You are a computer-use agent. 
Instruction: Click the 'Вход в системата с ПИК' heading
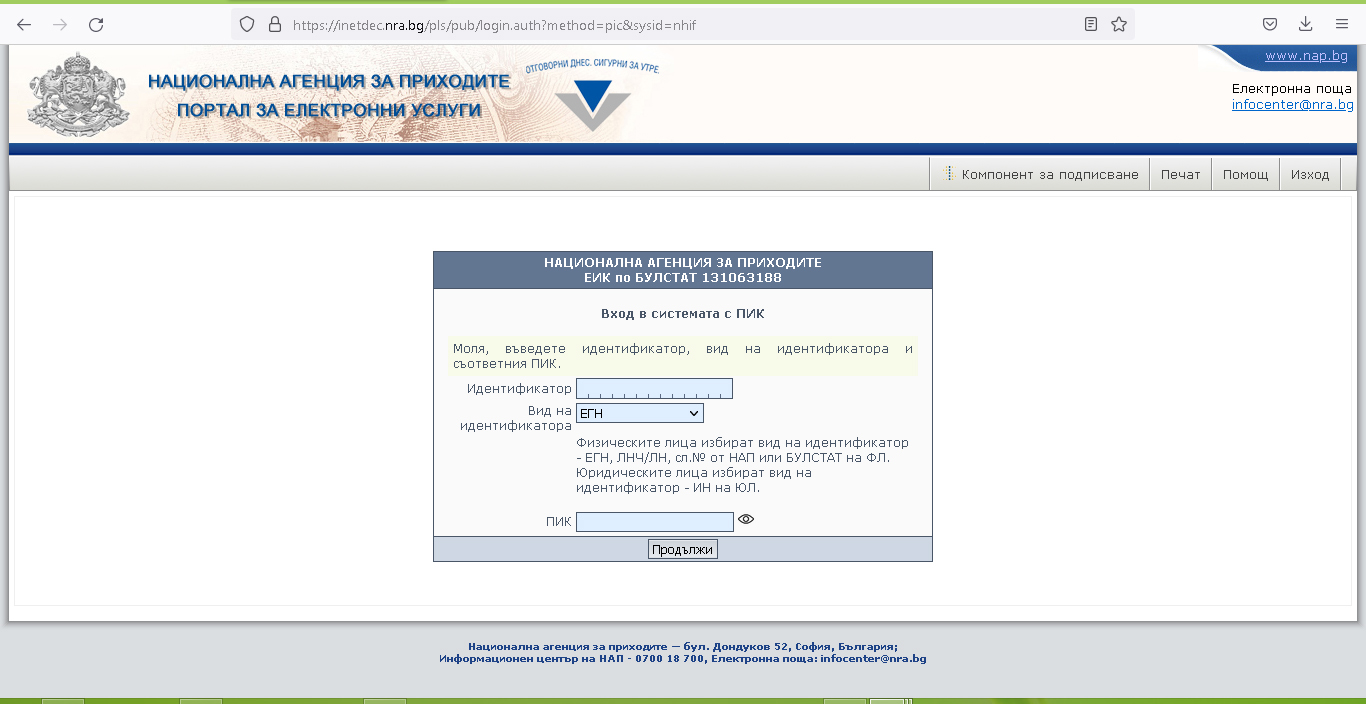[683, 313]
